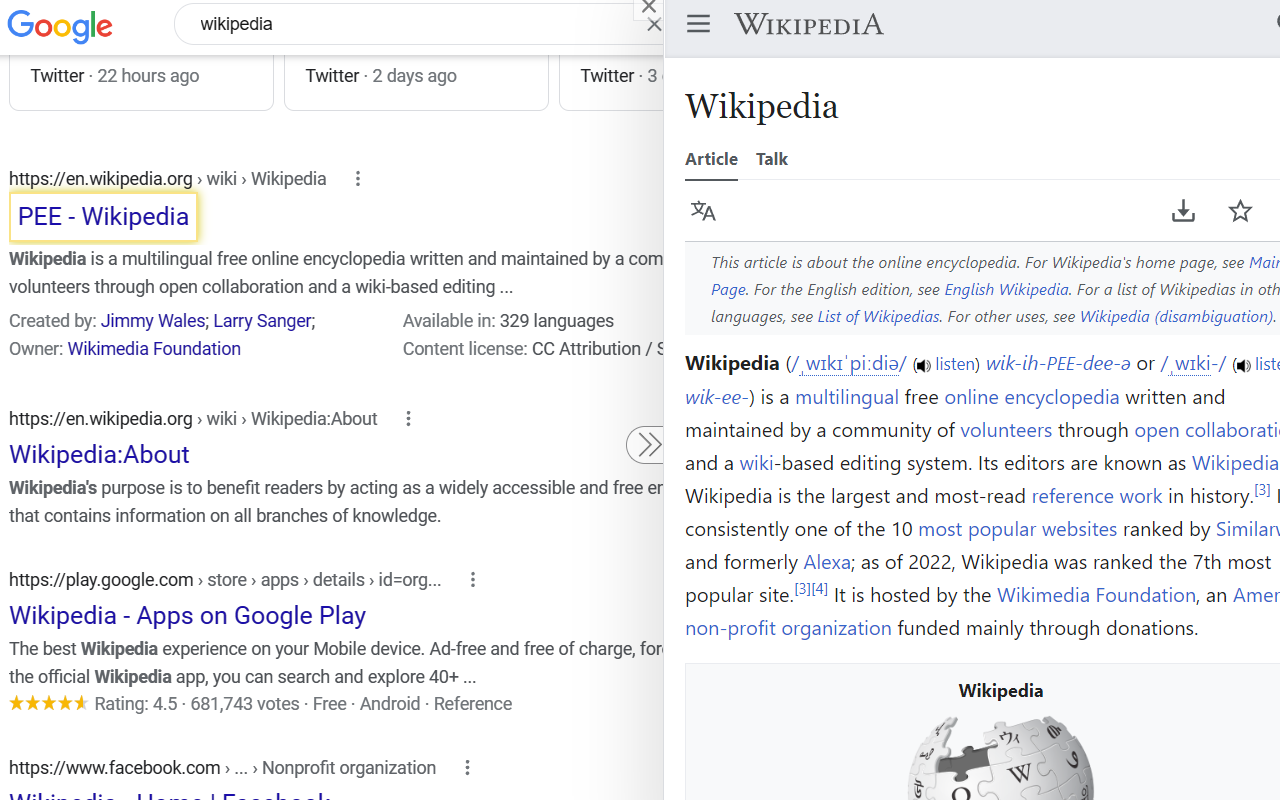Follow the reference work link
Image resolution: width=1280 pixels, height=800 pixels.
(1097, 496)
